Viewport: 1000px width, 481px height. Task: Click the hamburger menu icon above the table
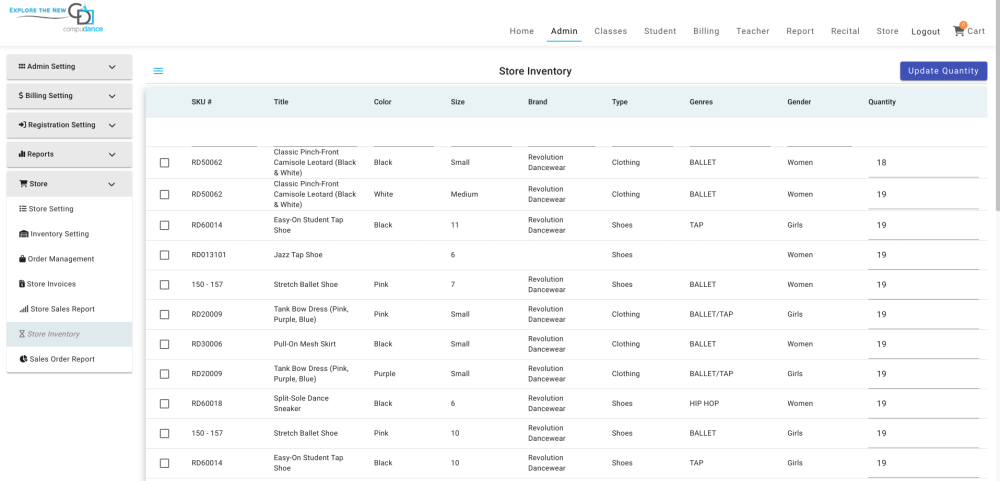[158, 71]
